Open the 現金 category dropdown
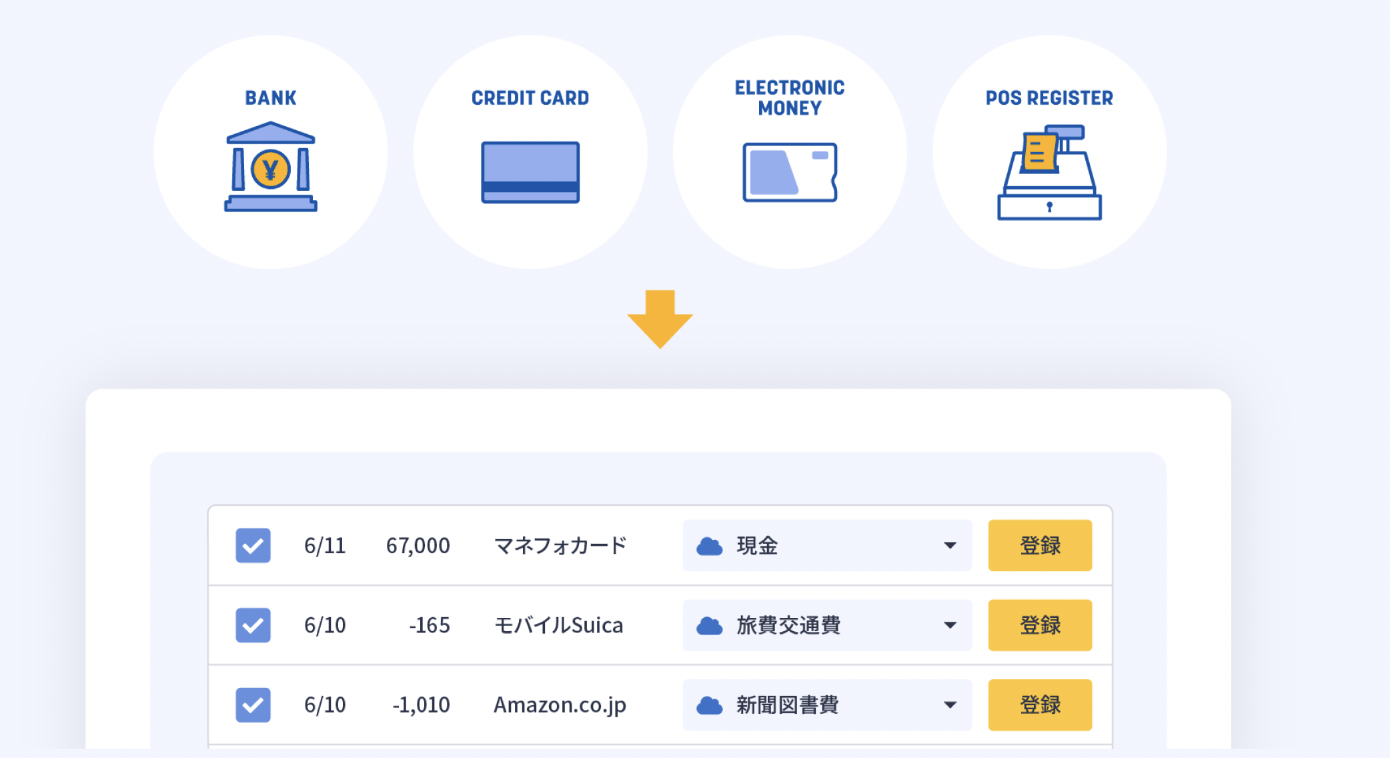1390x758 pixels. [827, 546]
